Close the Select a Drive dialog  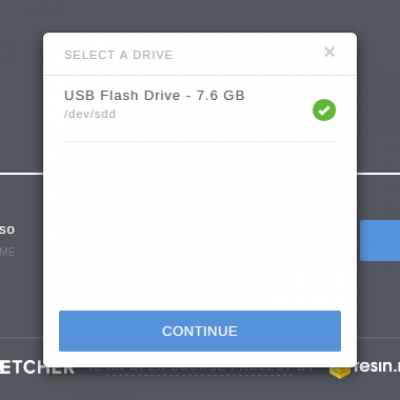329,52
